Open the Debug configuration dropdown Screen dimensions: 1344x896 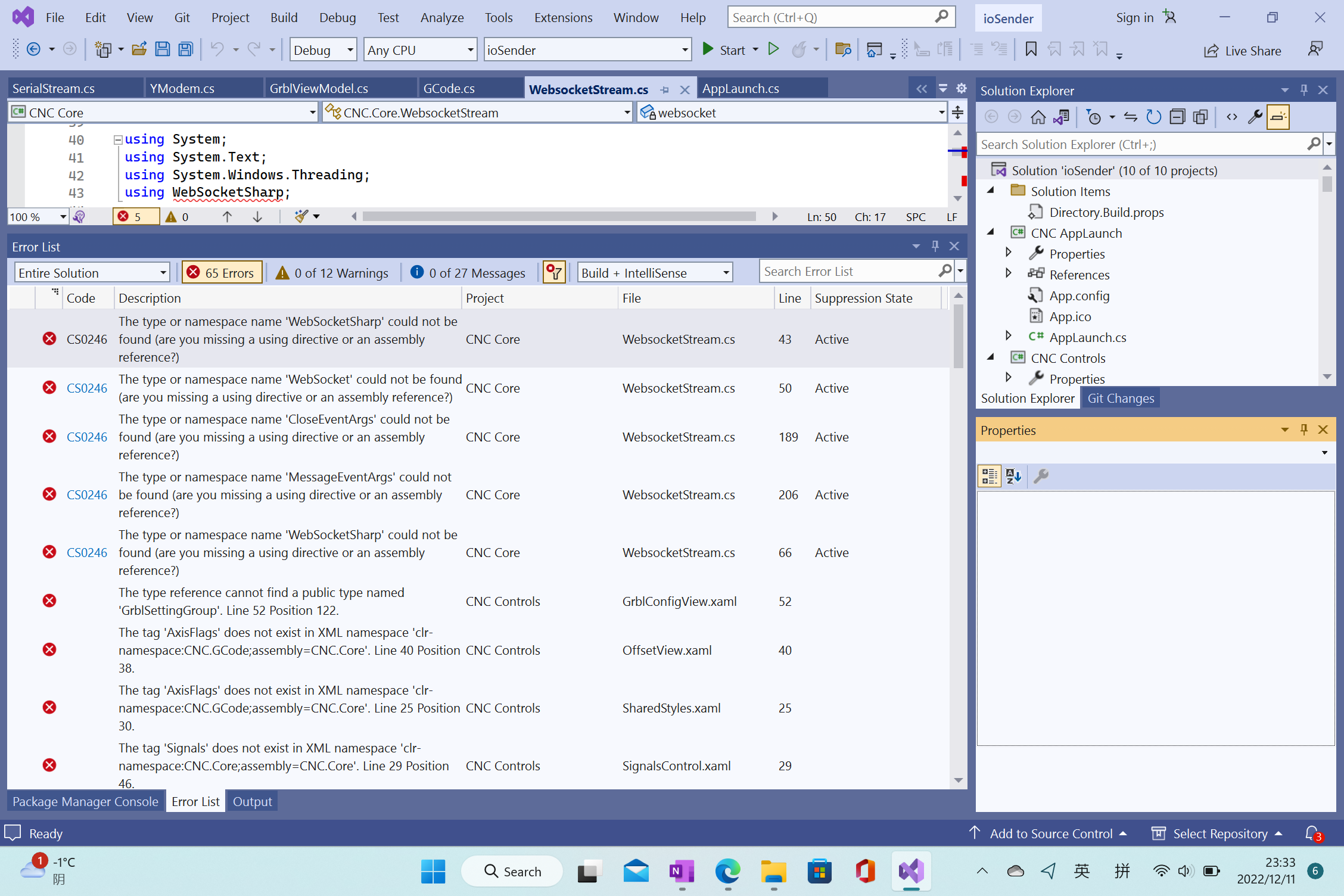(x=323, y=50)
